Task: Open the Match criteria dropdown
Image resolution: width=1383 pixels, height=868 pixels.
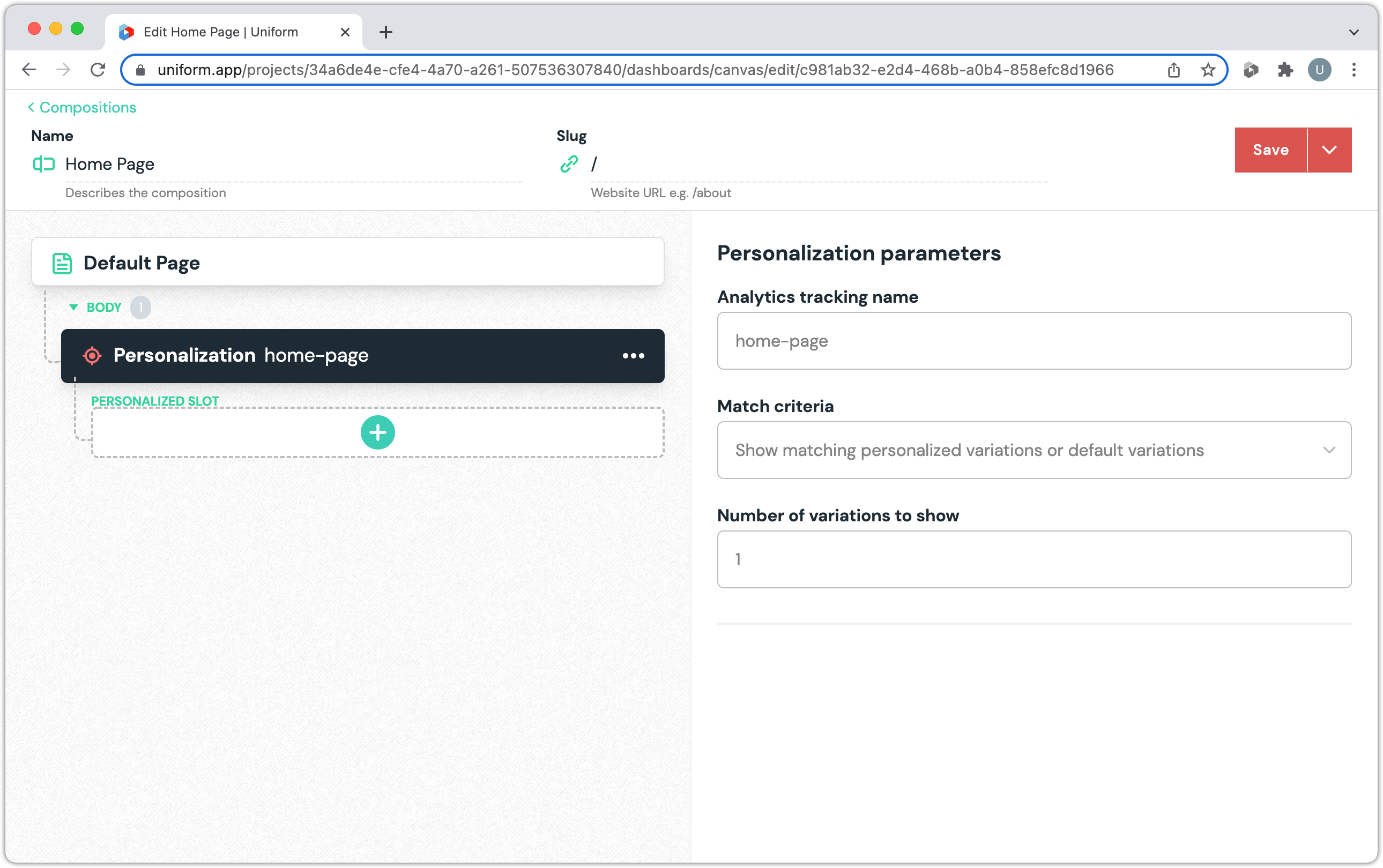Action: point(1033,450)
